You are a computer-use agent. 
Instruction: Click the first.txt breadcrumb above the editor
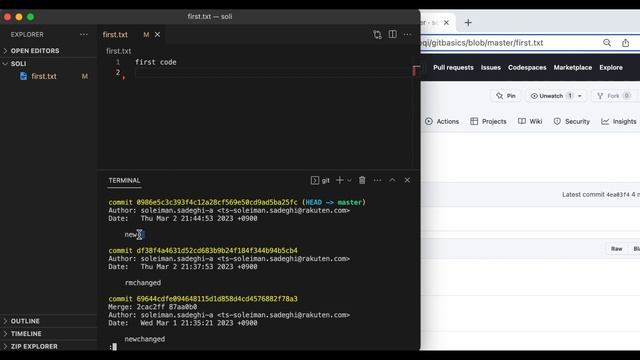[118, 51]
